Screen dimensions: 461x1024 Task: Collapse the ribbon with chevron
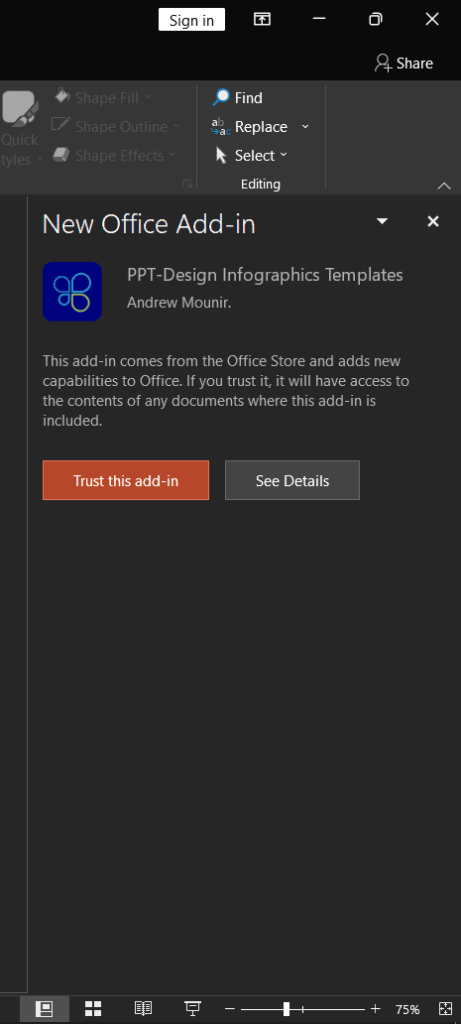pos(444,186)
